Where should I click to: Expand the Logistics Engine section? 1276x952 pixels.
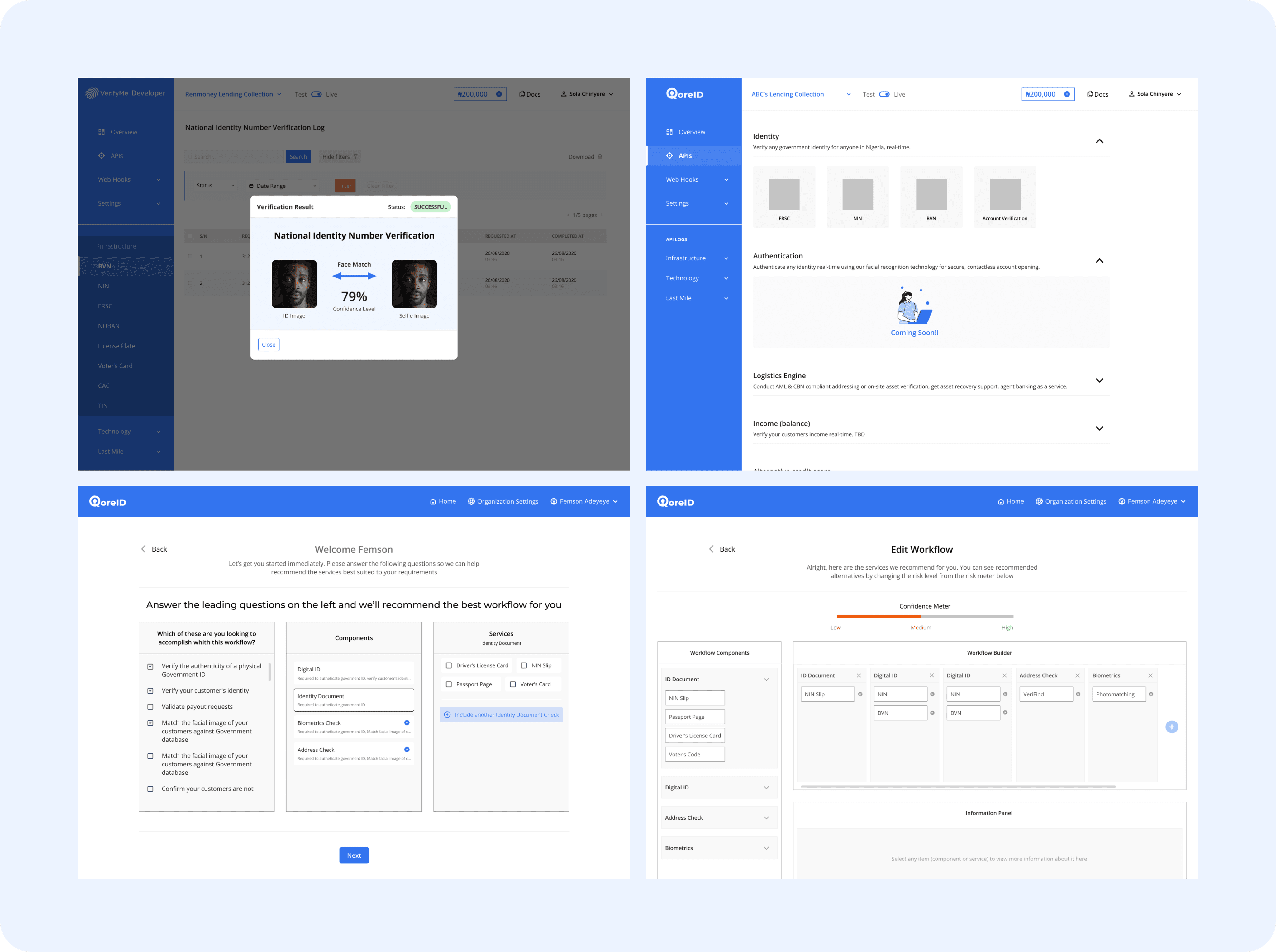(x=1099, y=380)
